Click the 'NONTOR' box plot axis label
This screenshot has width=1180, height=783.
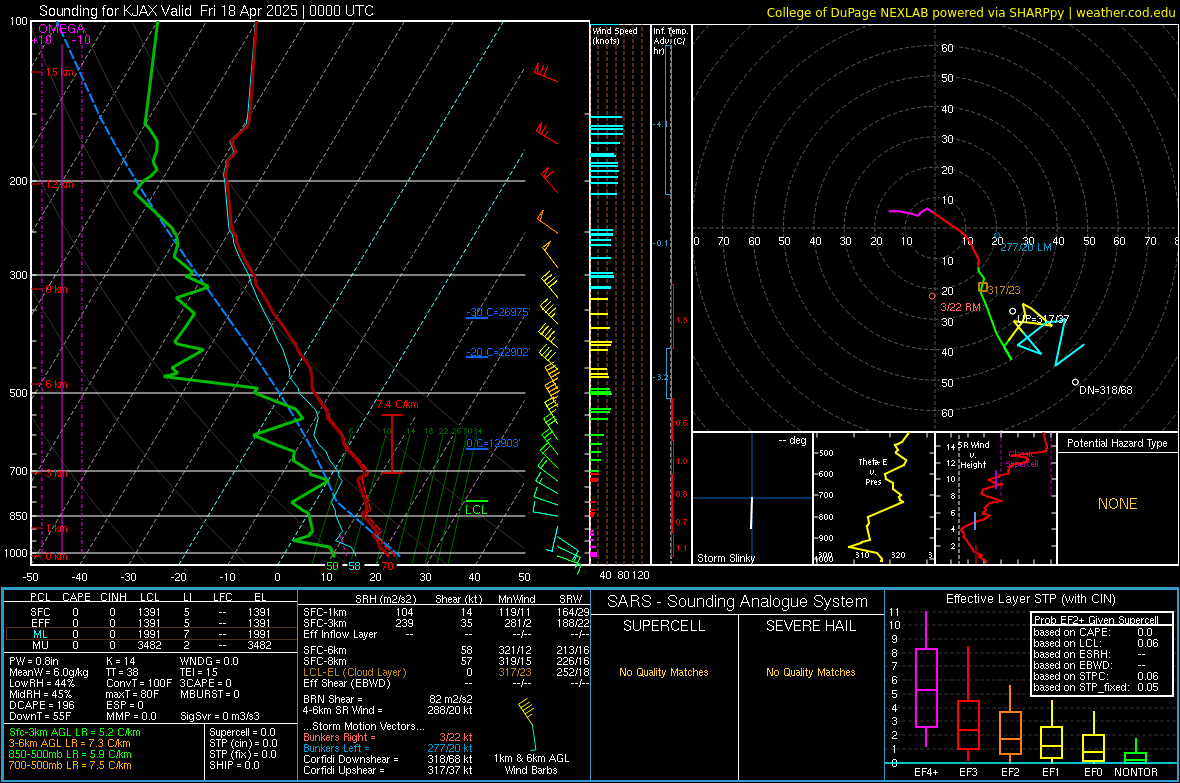pos(1136,772)
